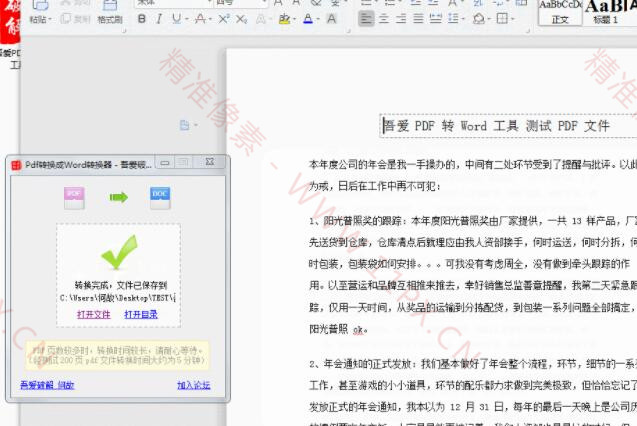Open the highlight color dropdown arrow
637x426 pixels.
295,19
